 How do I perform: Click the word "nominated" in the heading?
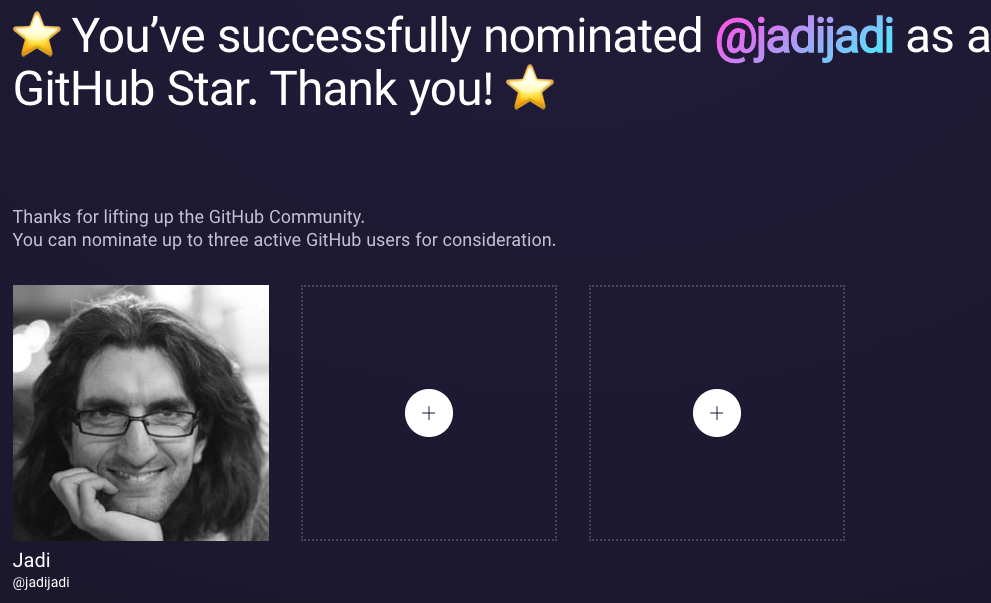click(593, 36)
